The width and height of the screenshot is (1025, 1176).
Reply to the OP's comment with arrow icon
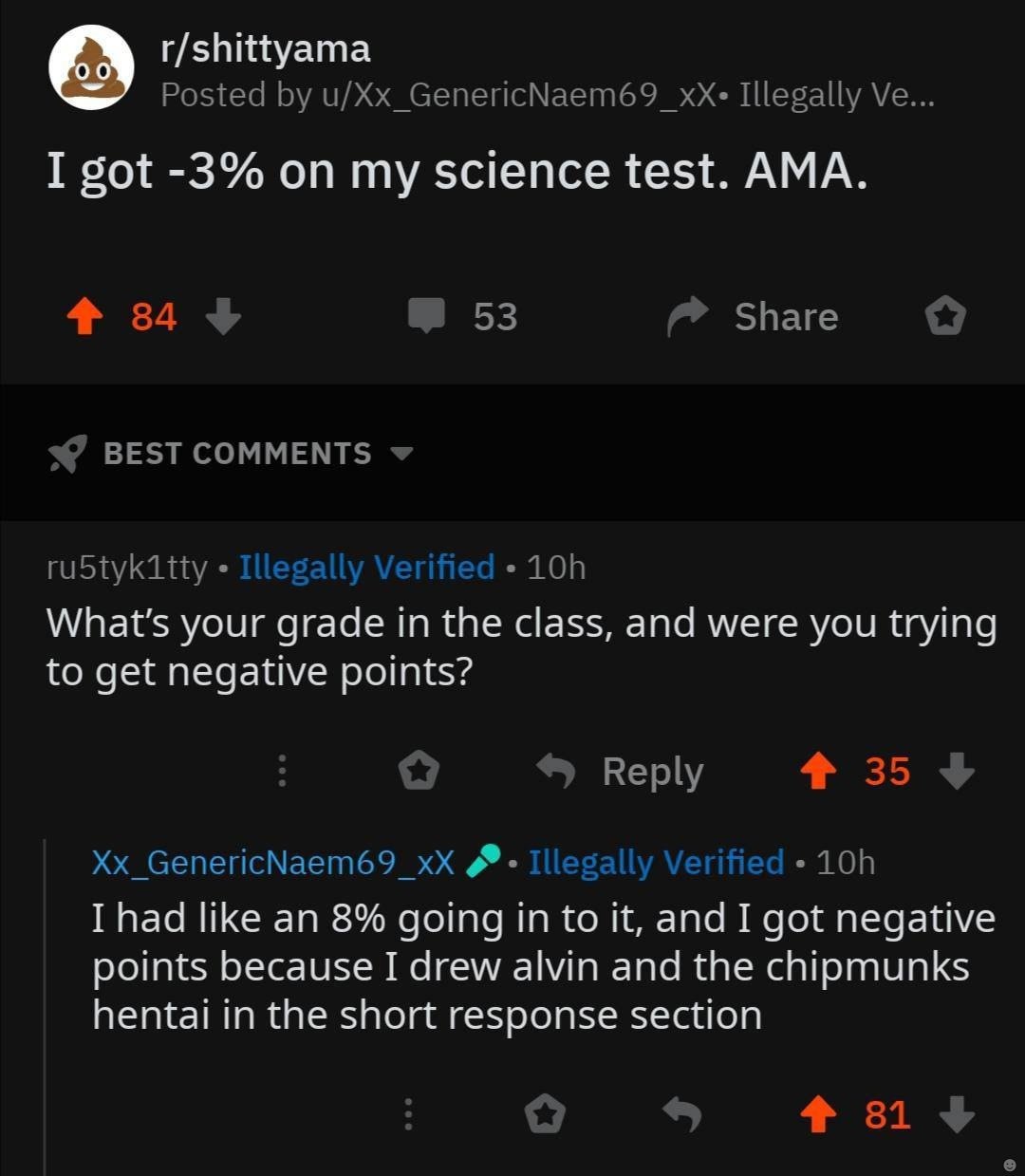tap(681, 1114)
